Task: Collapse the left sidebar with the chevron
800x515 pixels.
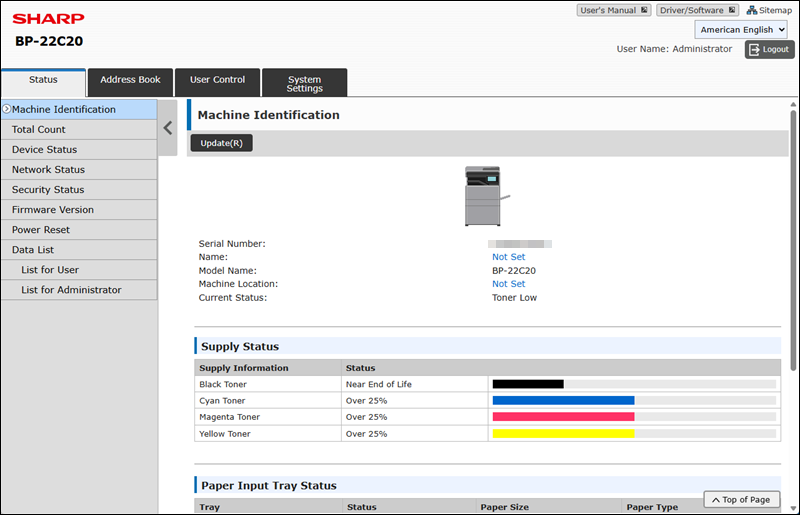Action: coord(168,128)
